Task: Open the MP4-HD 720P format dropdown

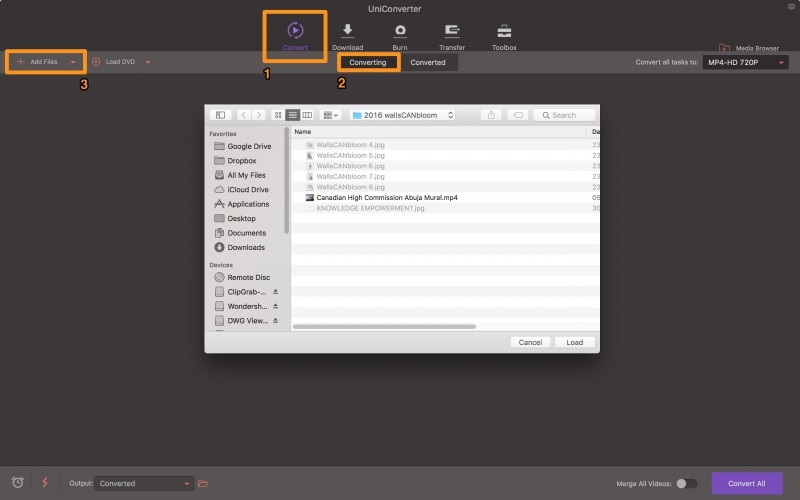Action: click(745, 62)
